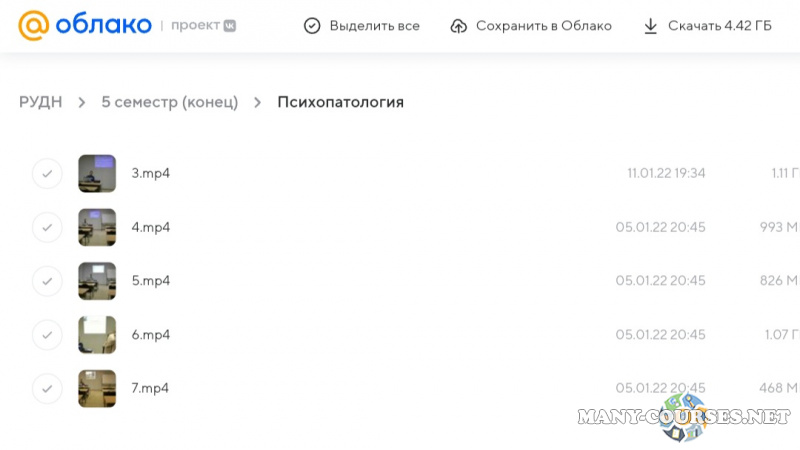Click the download arrow icon
The image size is (800, 450).
click(x=651, y=26)
